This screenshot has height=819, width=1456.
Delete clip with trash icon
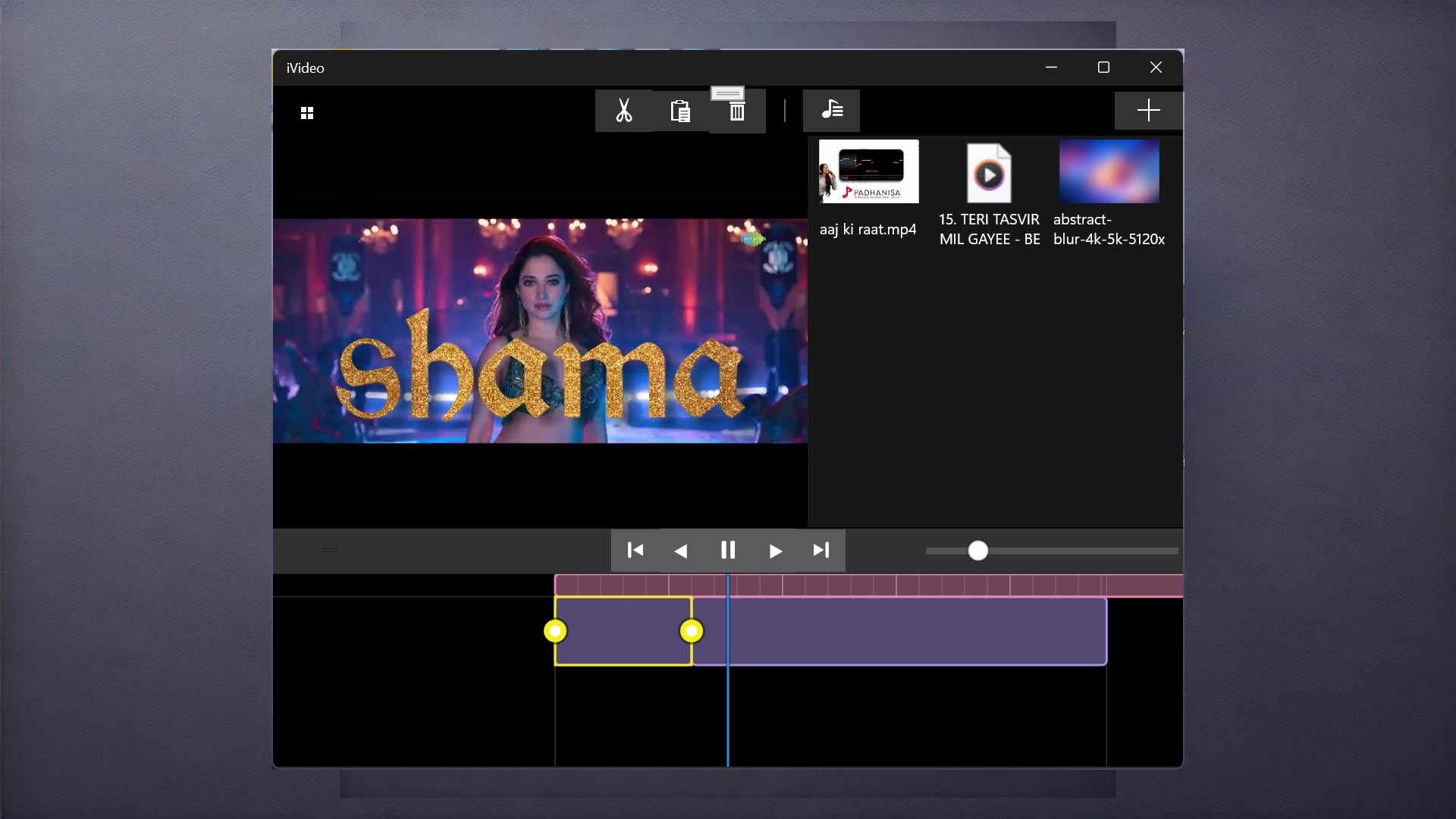point(736,112)
